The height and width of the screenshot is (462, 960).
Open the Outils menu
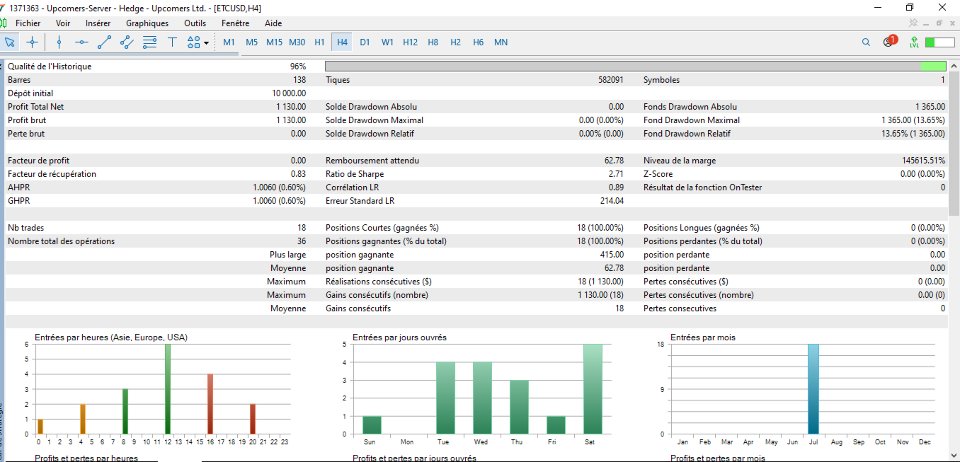(x=195, y=23)
